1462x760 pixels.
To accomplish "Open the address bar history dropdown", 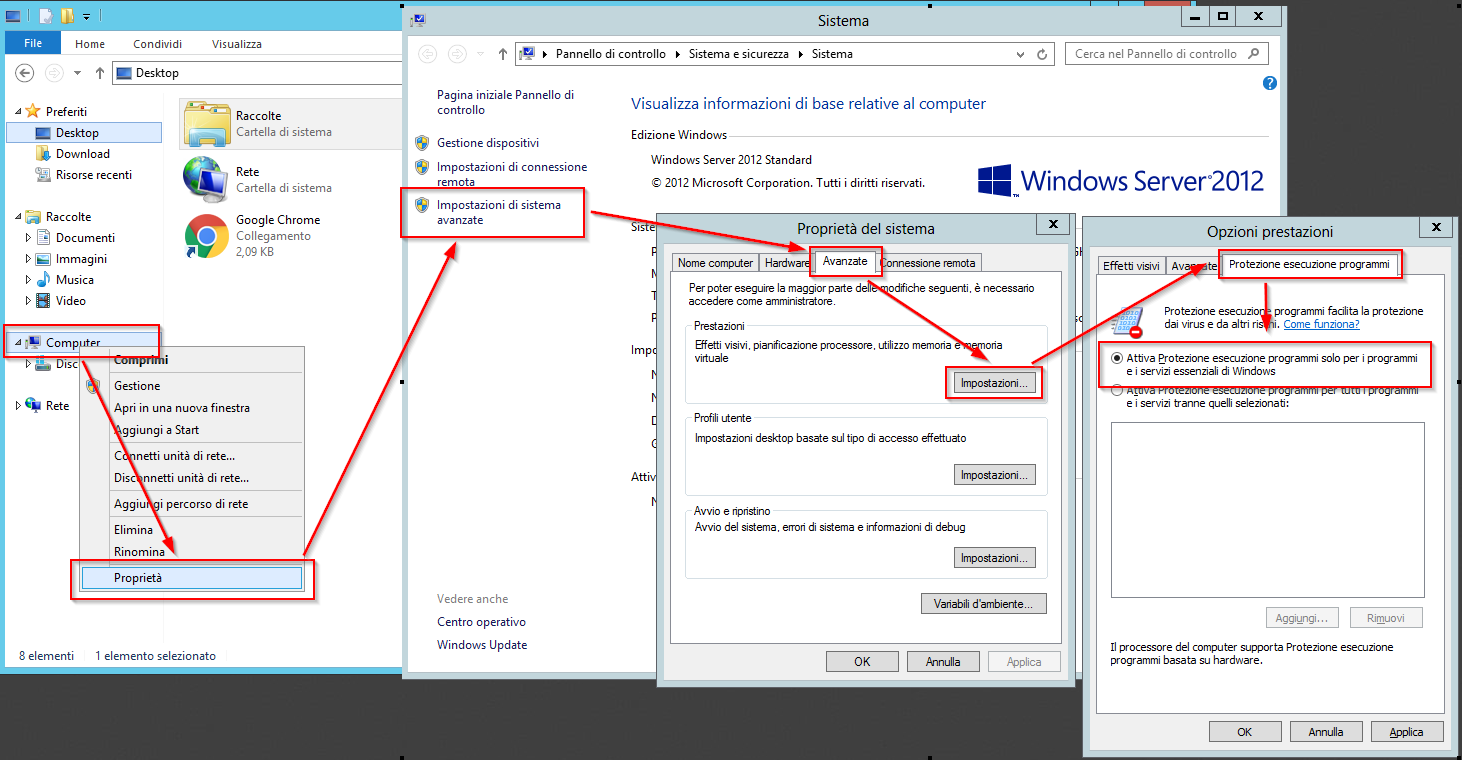I will coord(1019,53).
